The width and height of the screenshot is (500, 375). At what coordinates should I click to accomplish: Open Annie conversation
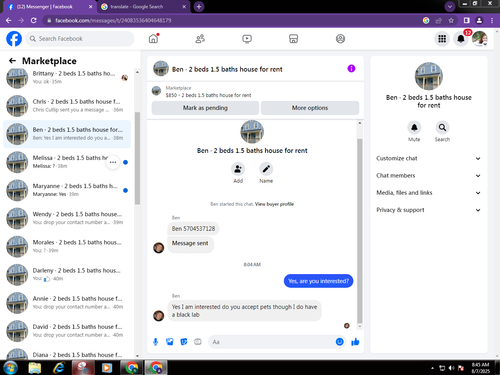tap(67, 303)
